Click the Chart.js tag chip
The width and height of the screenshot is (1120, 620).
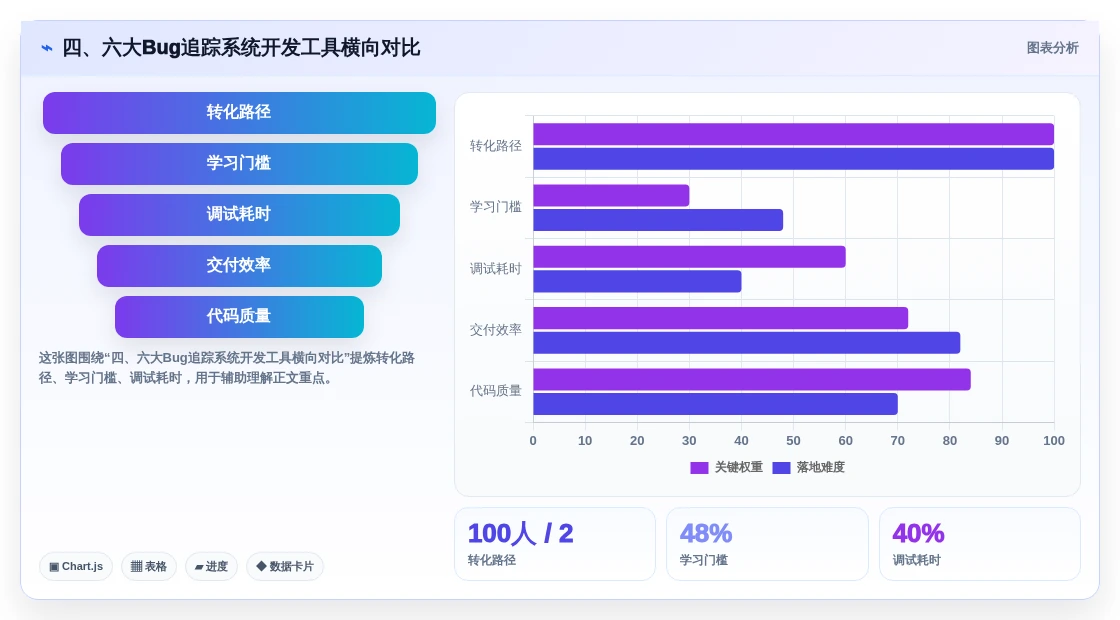coord(76,566)
